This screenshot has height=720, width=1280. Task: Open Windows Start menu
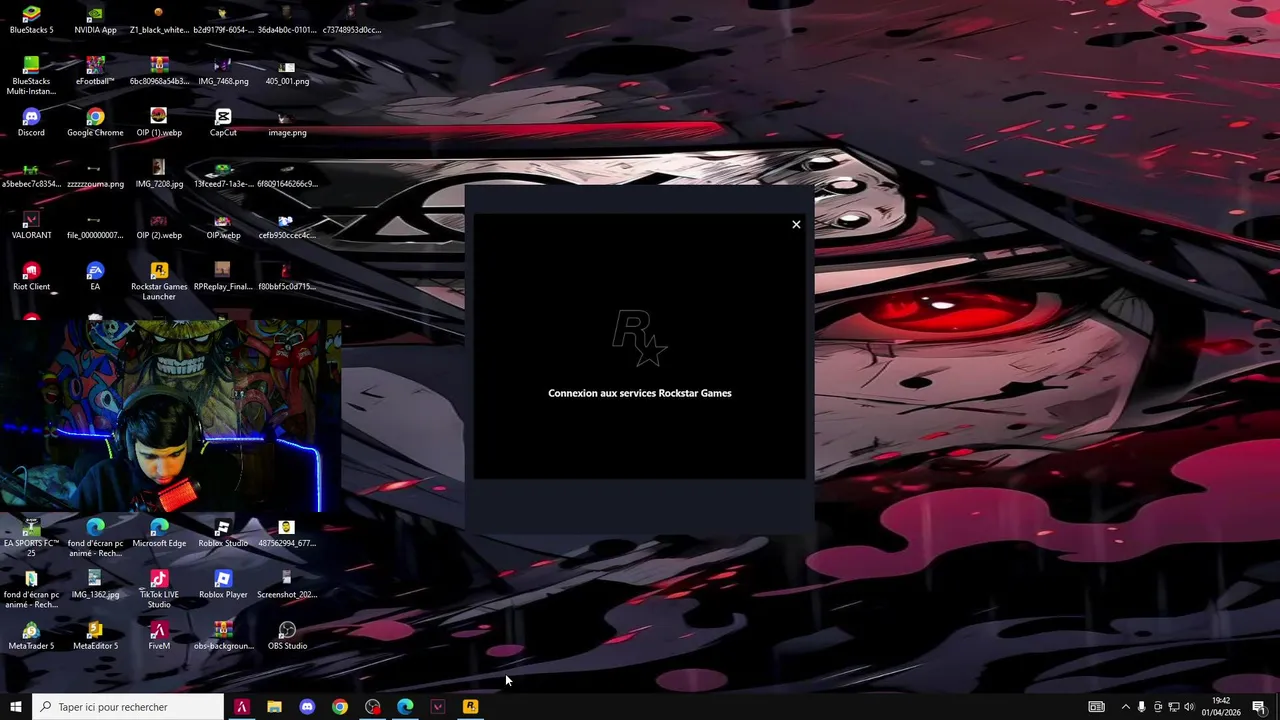point(15,707)
